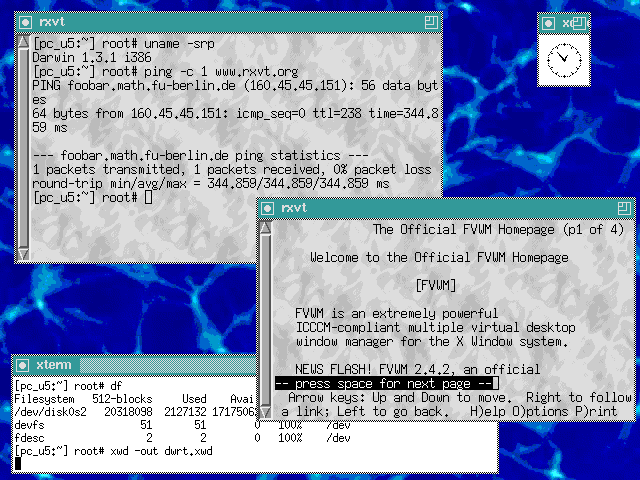The height and width of the screenshot is (480, 640).
Task: Open window menu button of FVWM rxvt window
Action: pyautogui.click(x=267, y=209)
